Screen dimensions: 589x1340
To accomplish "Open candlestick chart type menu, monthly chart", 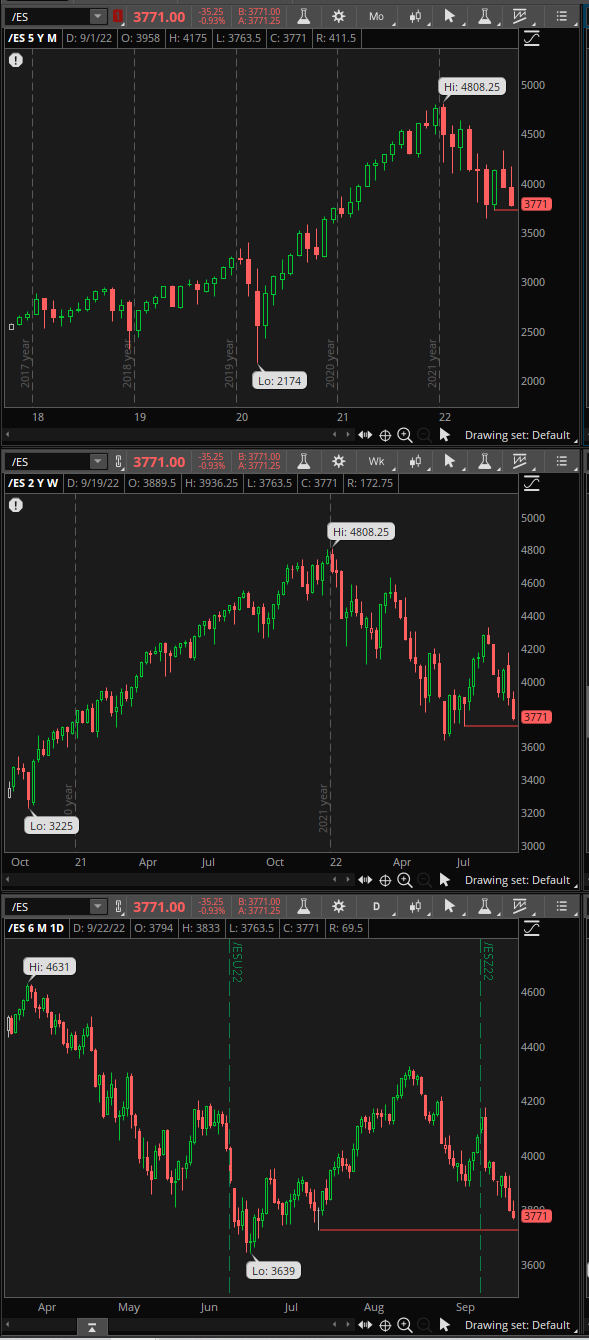I will (x=416, y=16).
